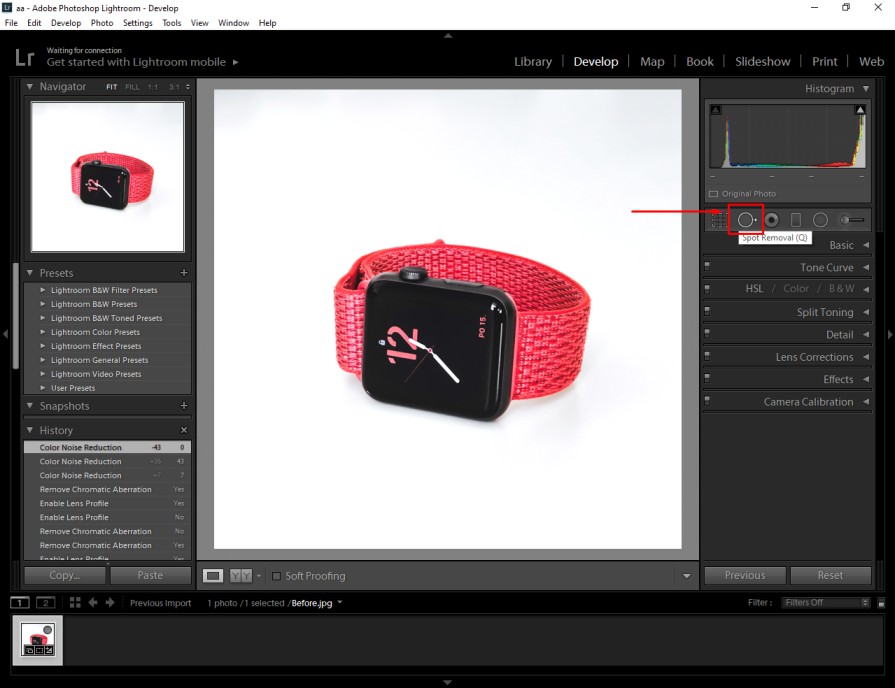Click the Paste button

[150, 576]
